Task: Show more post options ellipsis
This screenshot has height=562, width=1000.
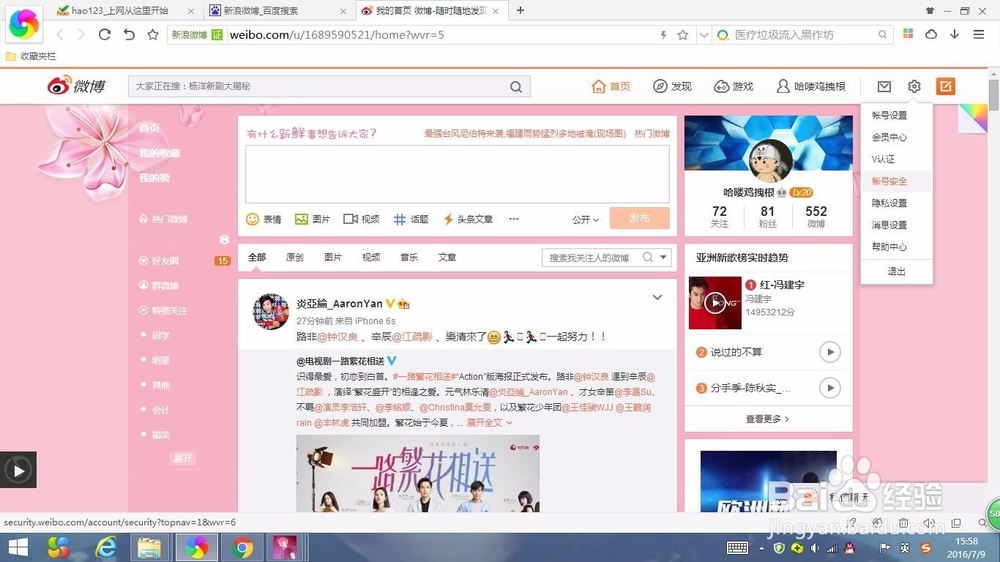Action: click(513, 219)
